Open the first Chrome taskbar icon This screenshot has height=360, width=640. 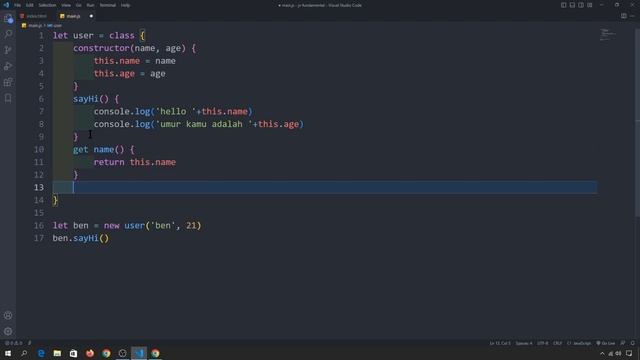[x=106, y=353]
